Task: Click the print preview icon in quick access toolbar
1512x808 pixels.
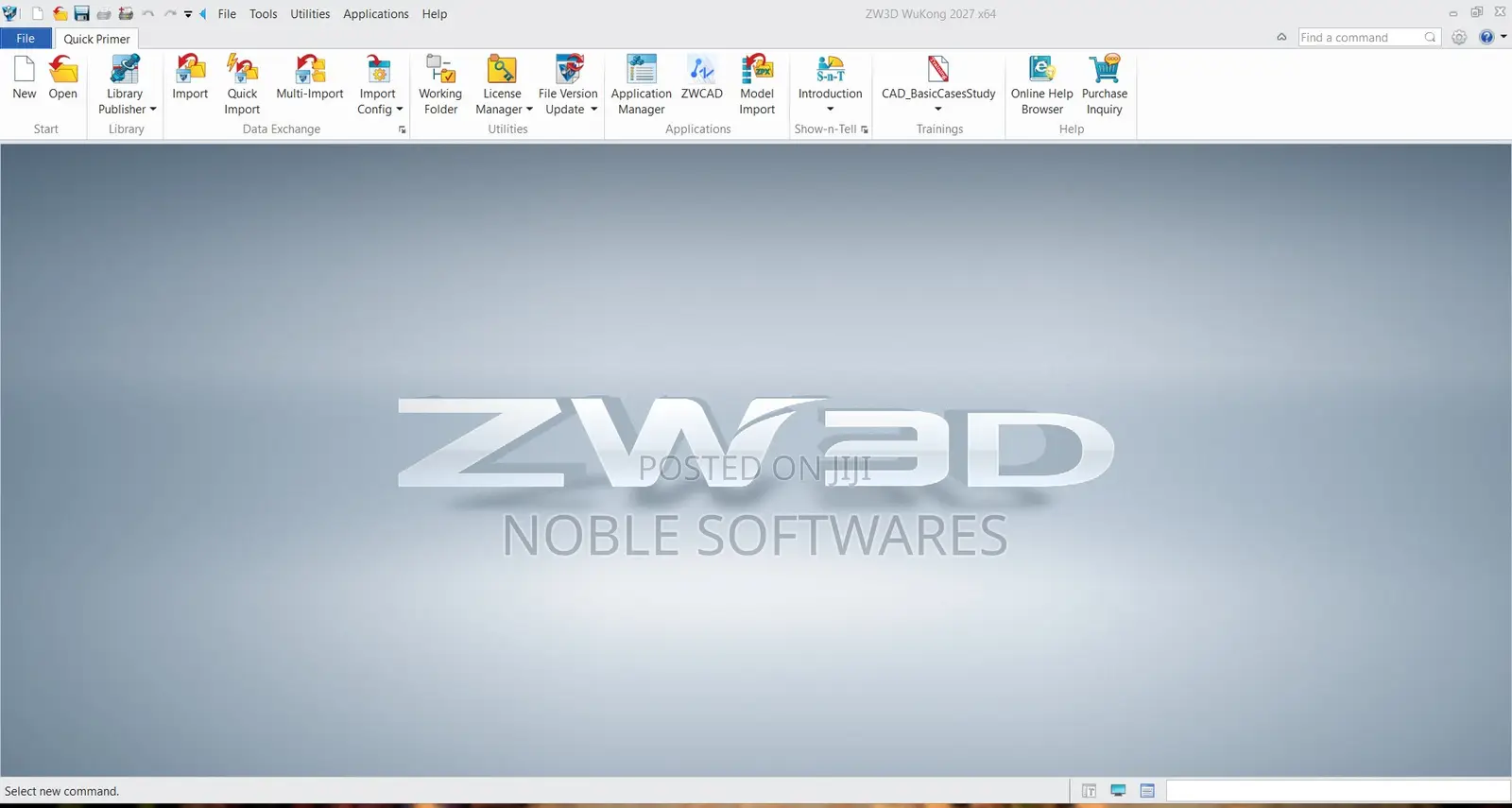Action: pyautogui.click(x=126, y=14)
